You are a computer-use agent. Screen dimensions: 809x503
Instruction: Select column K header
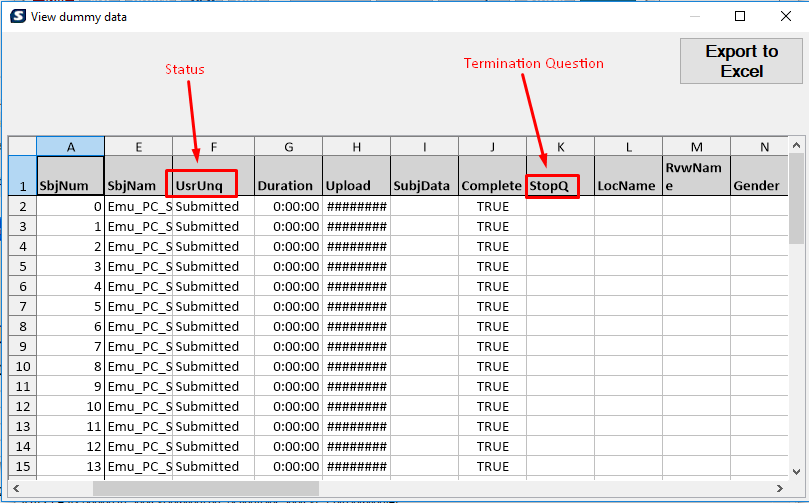click(560, 147)
